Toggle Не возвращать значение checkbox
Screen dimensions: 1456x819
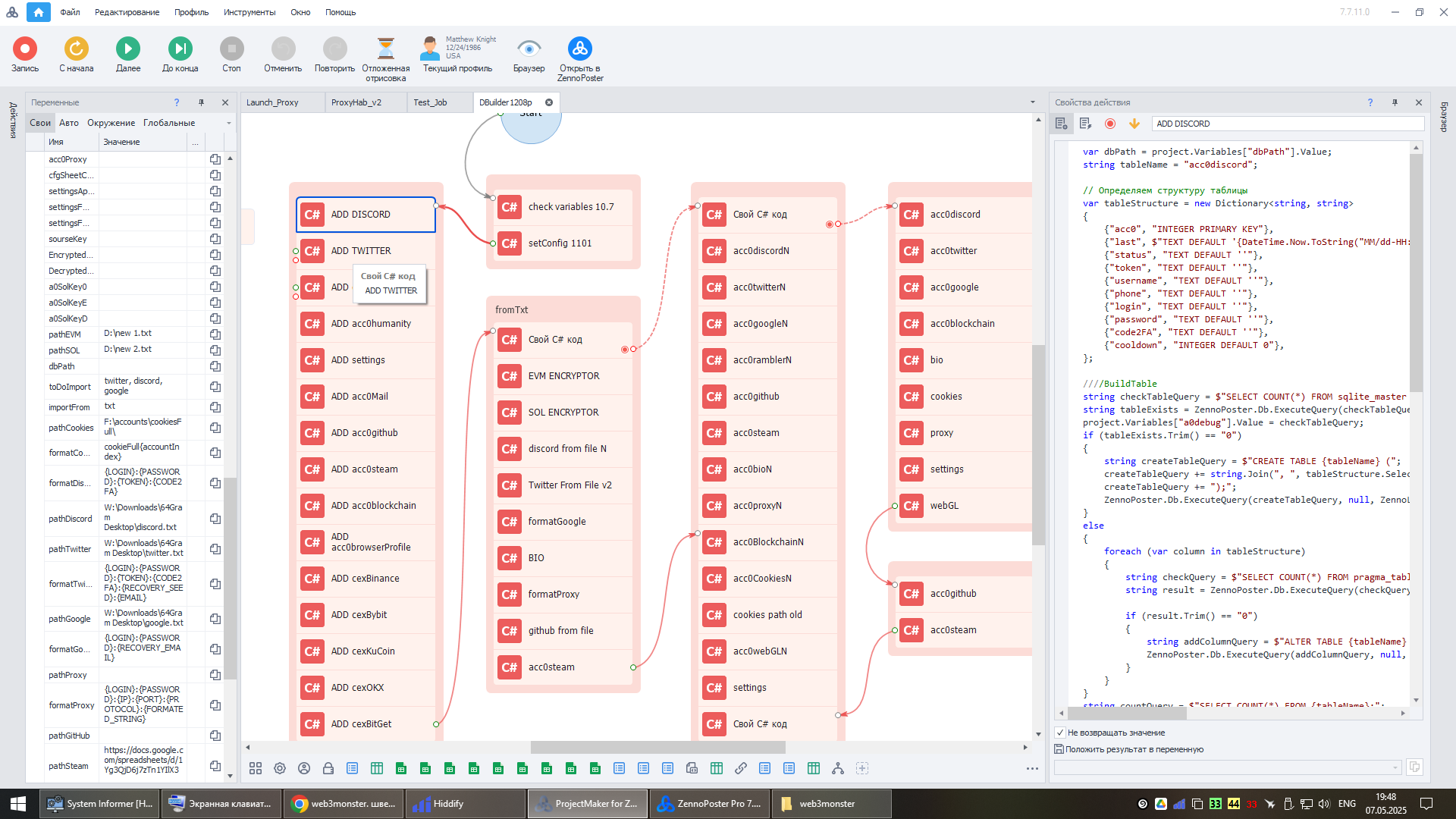point(1060,733)
